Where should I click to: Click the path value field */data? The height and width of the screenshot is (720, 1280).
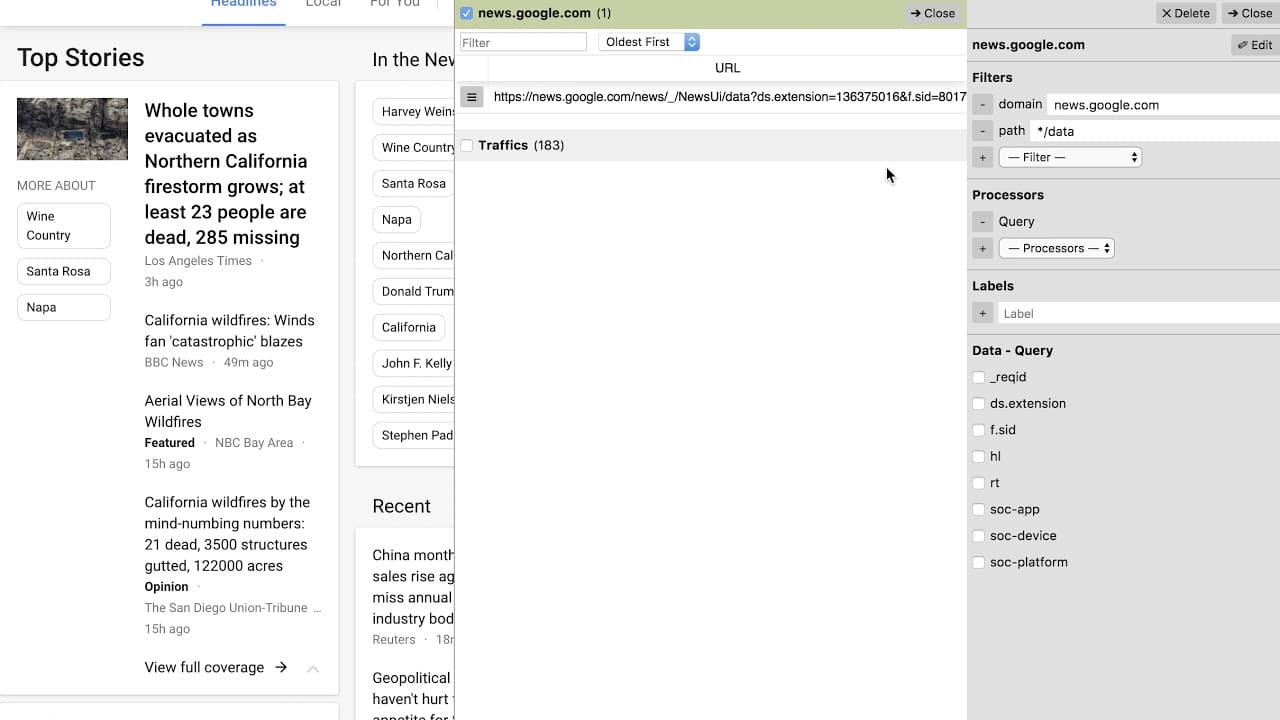click(x=1155, y=131)
